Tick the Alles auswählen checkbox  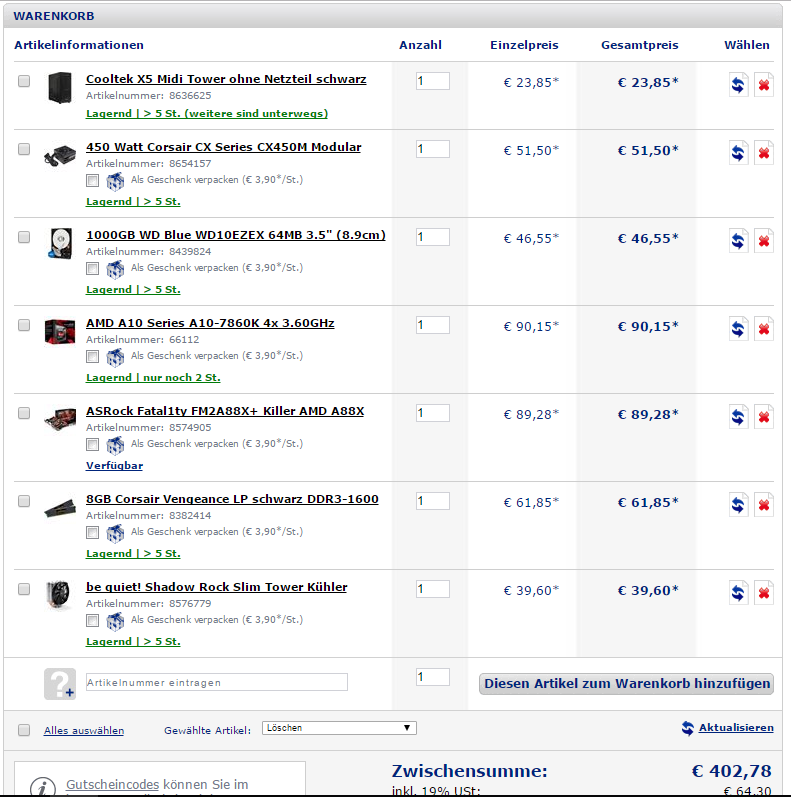coord(24,730)
